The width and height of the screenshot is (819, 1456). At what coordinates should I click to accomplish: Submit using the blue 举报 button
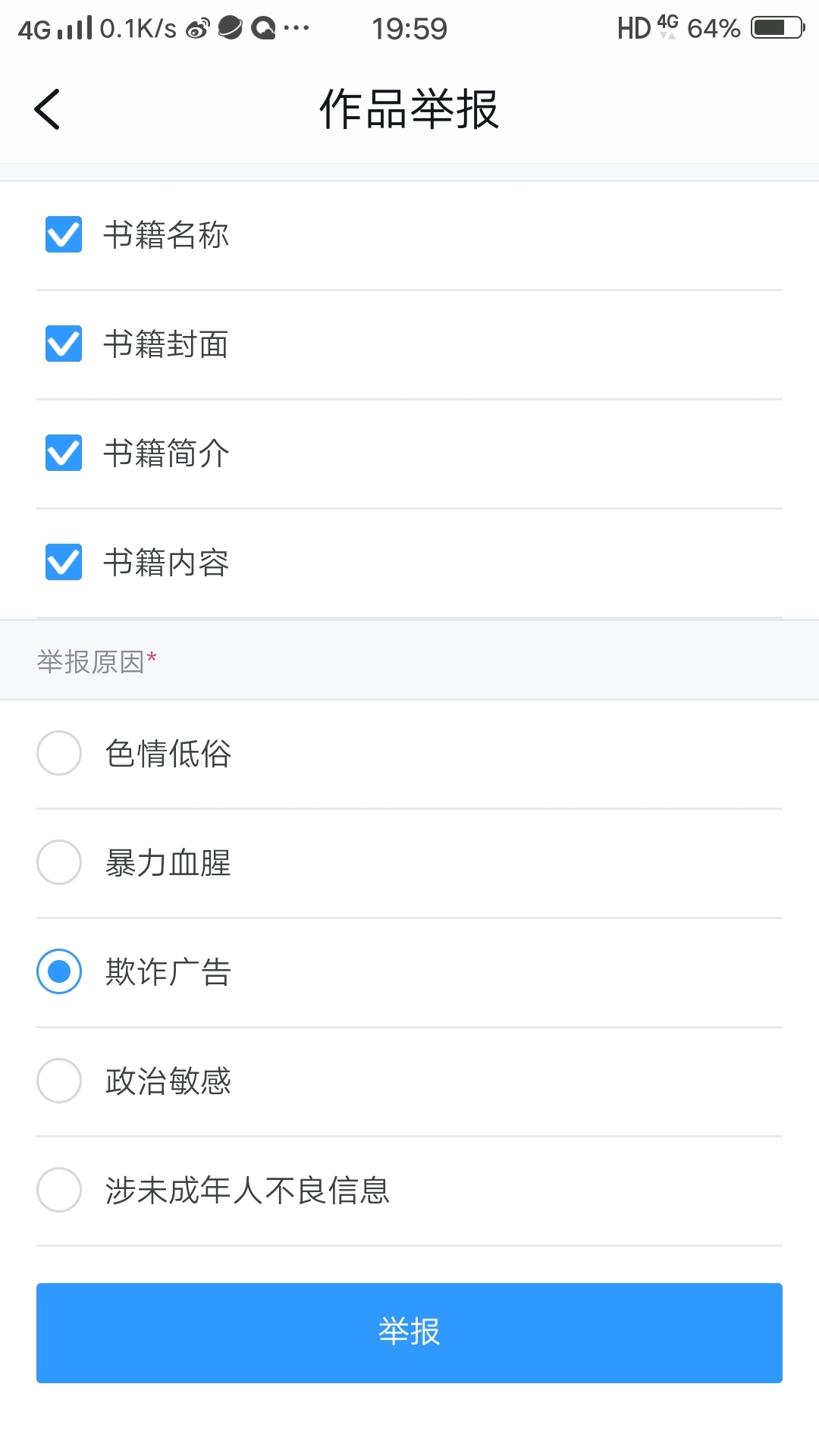click(409, 1332)
